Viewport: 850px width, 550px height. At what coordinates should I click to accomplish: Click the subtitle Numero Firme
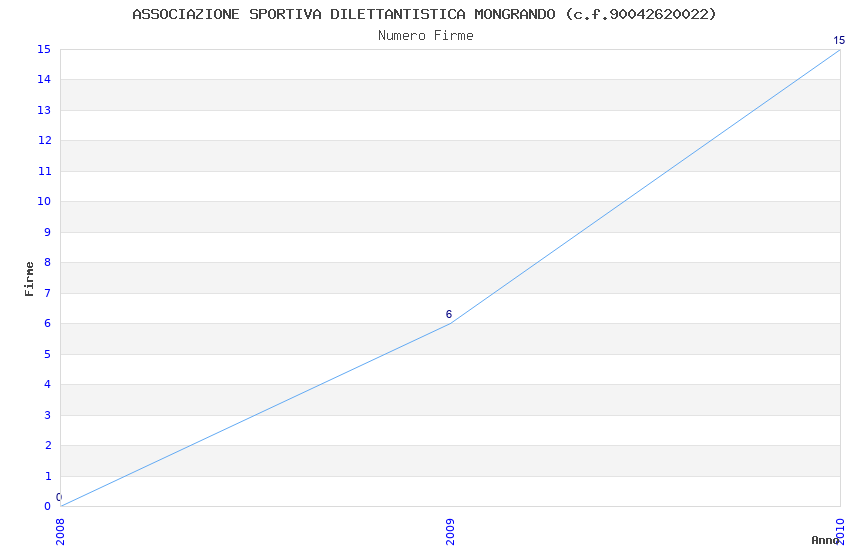point(426,36)
